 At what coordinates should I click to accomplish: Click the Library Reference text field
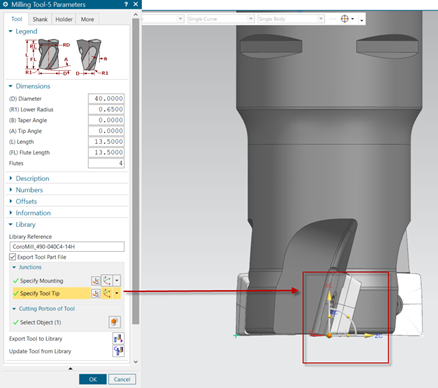(x=67, y=246)
